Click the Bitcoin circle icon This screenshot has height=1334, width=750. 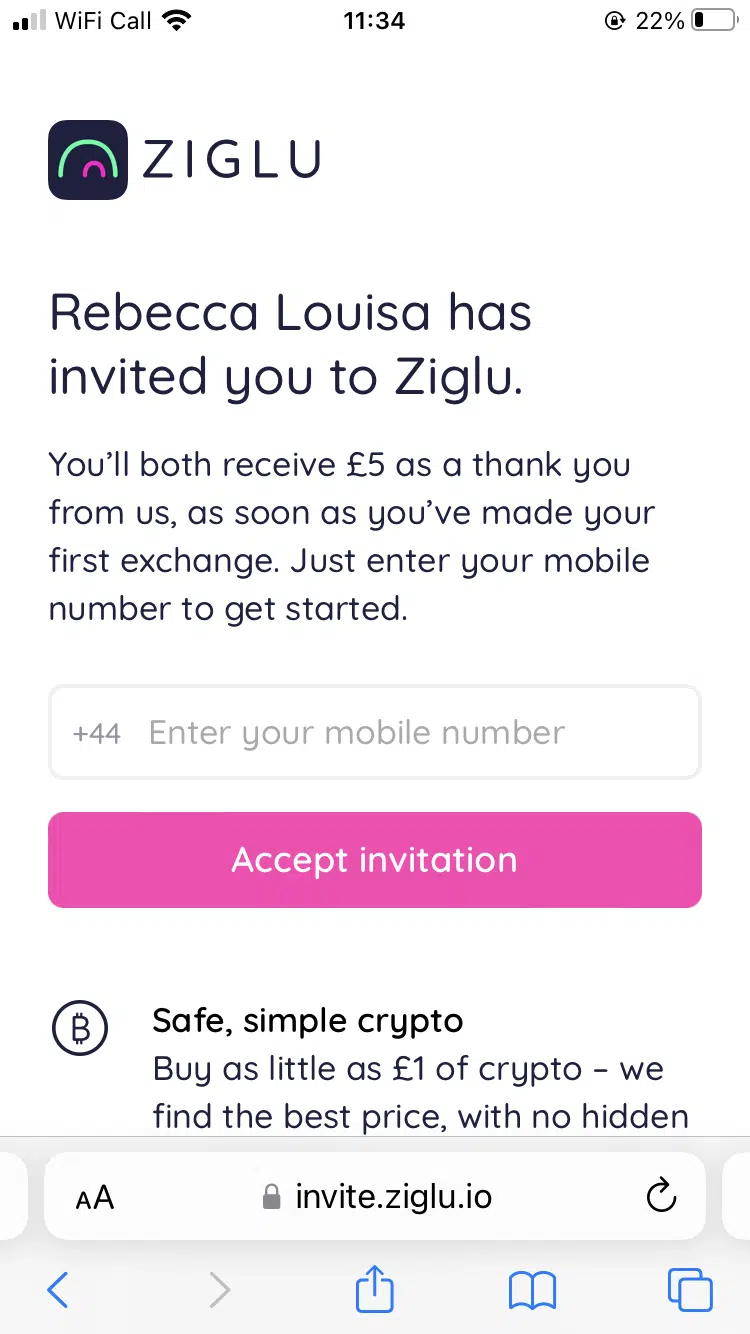tap(79, 1027)
